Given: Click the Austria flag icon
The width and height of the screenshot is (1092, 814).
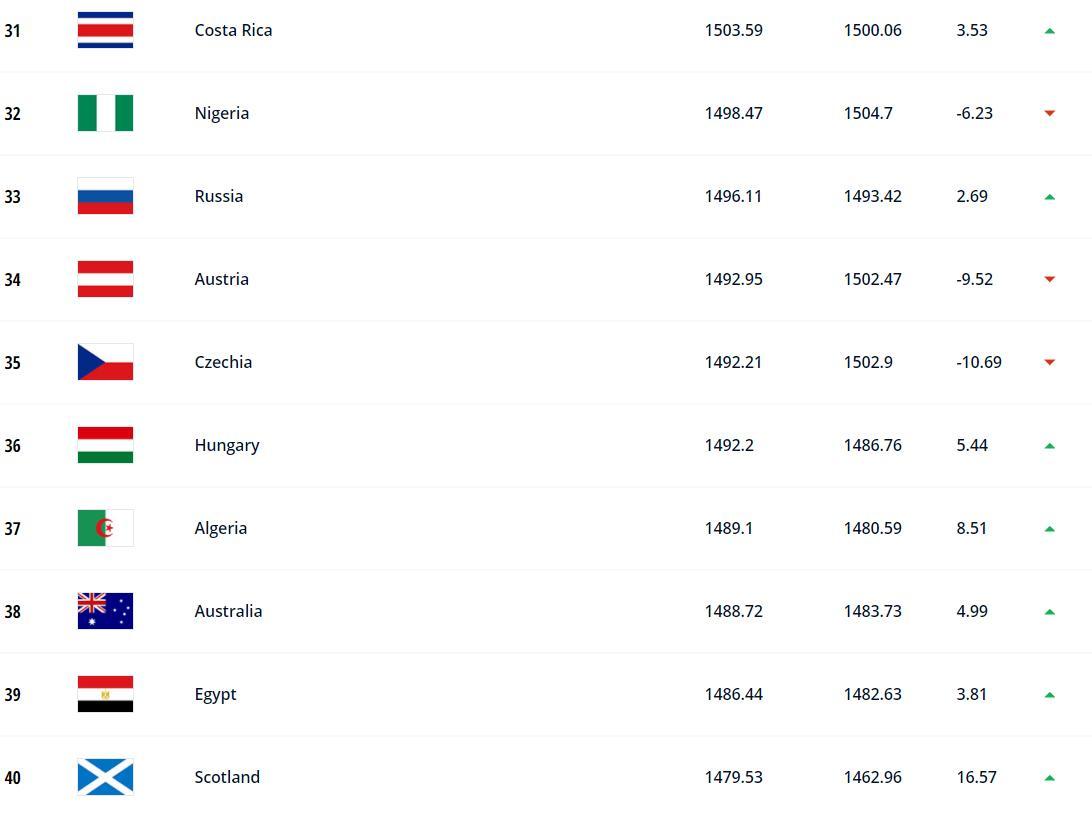Looking at the screenshot, I should click(105, 279).
